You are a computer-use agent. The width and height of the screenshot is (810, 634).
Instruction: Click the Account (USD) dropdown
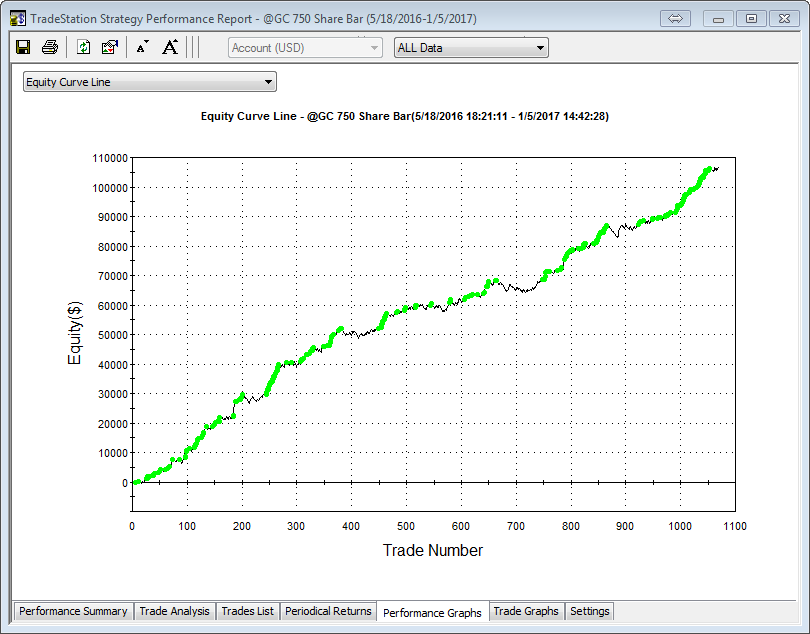click(306, 47)
